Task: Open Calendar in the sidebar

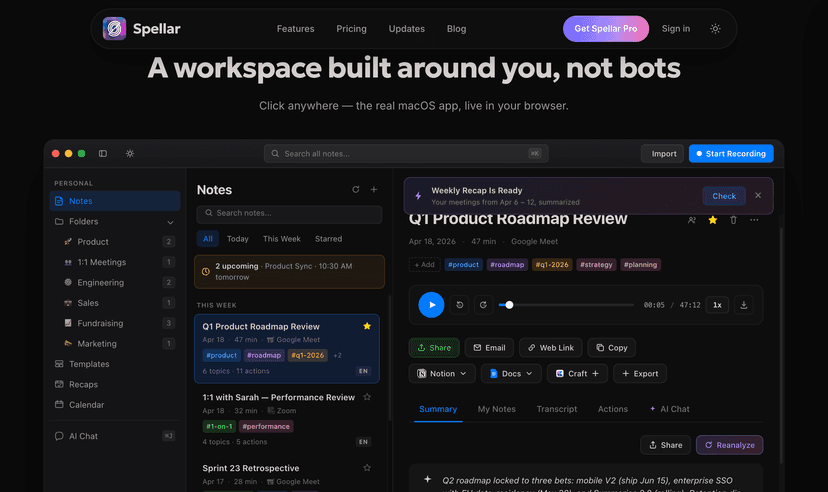Action: pos(115,405)
